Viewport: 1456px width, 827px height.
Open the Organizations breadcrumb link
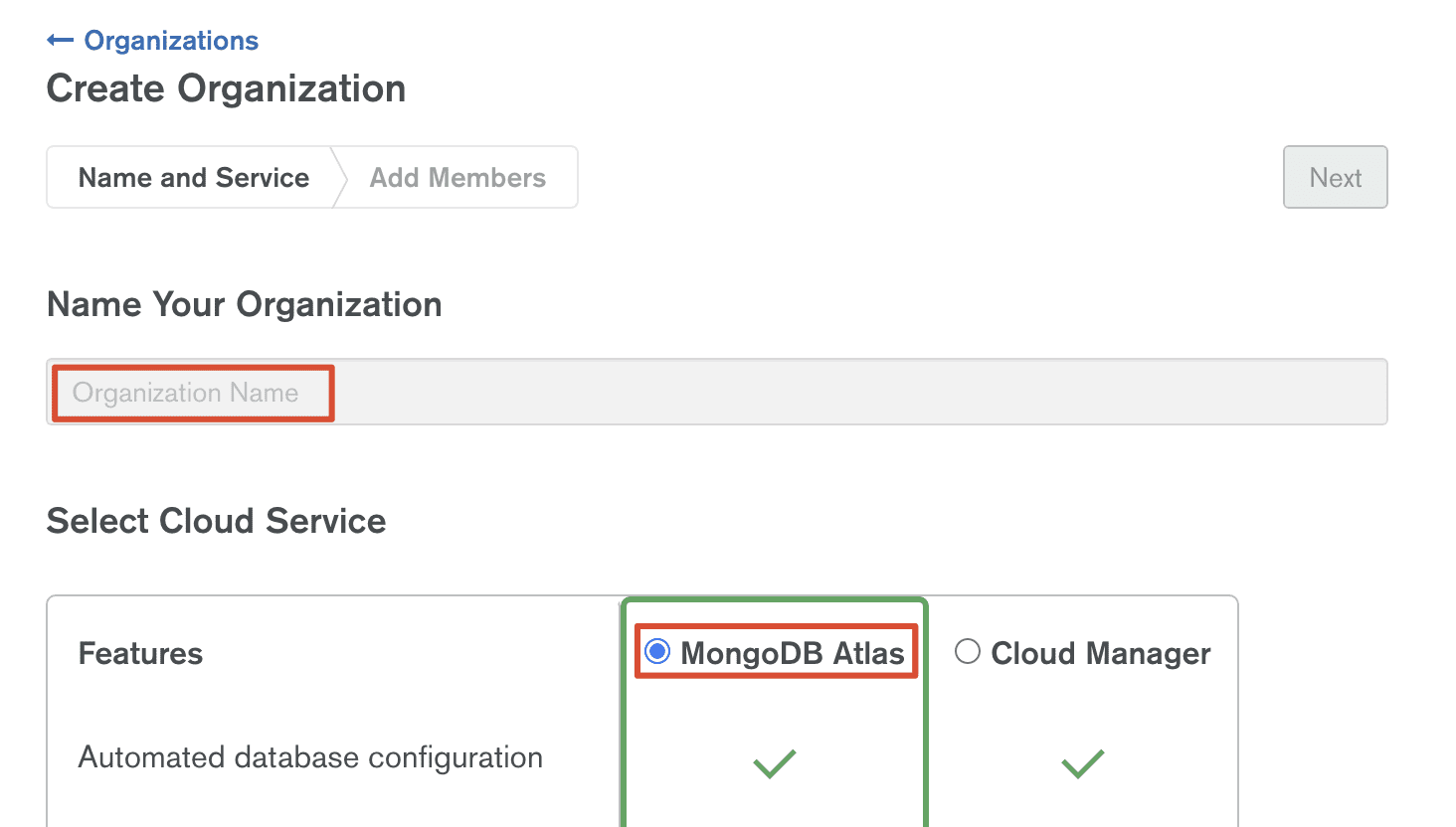click(171, 41)
